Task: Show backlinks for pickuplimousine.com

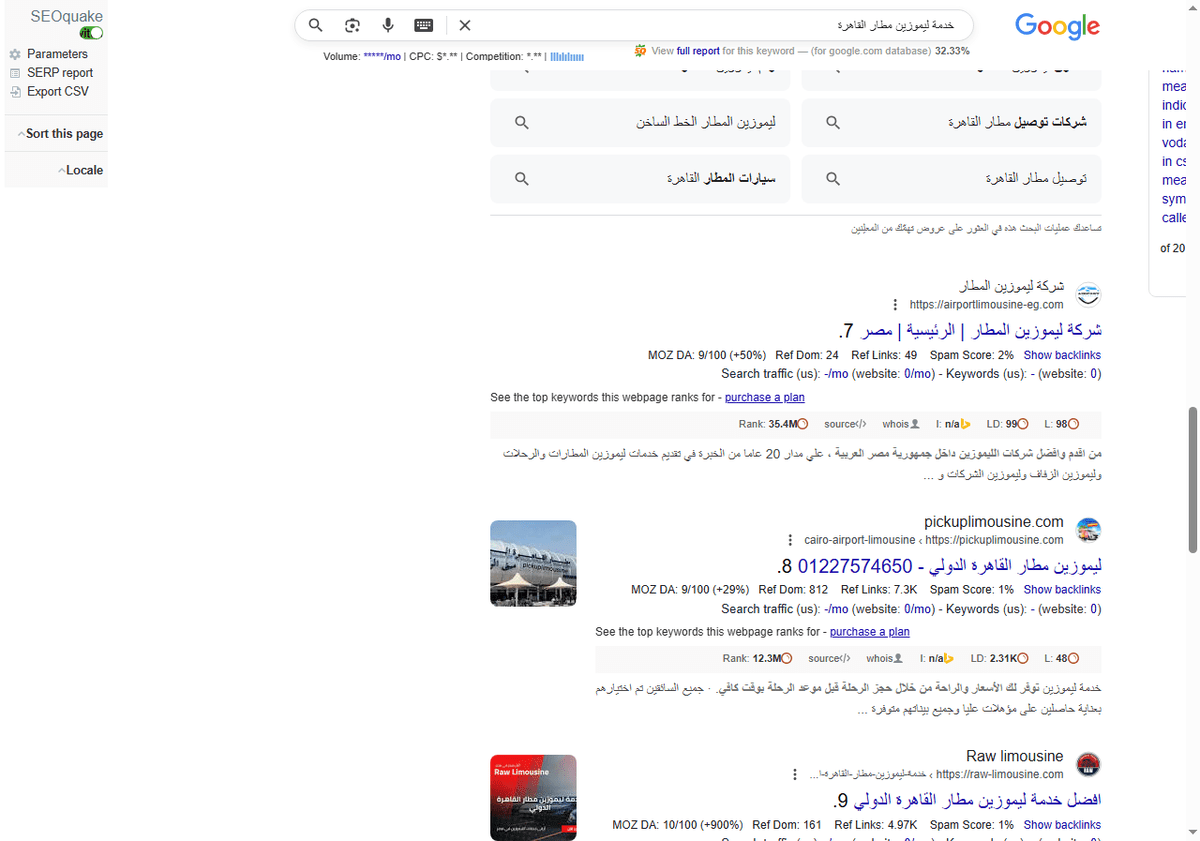Action: click(x=1062, y=589)
